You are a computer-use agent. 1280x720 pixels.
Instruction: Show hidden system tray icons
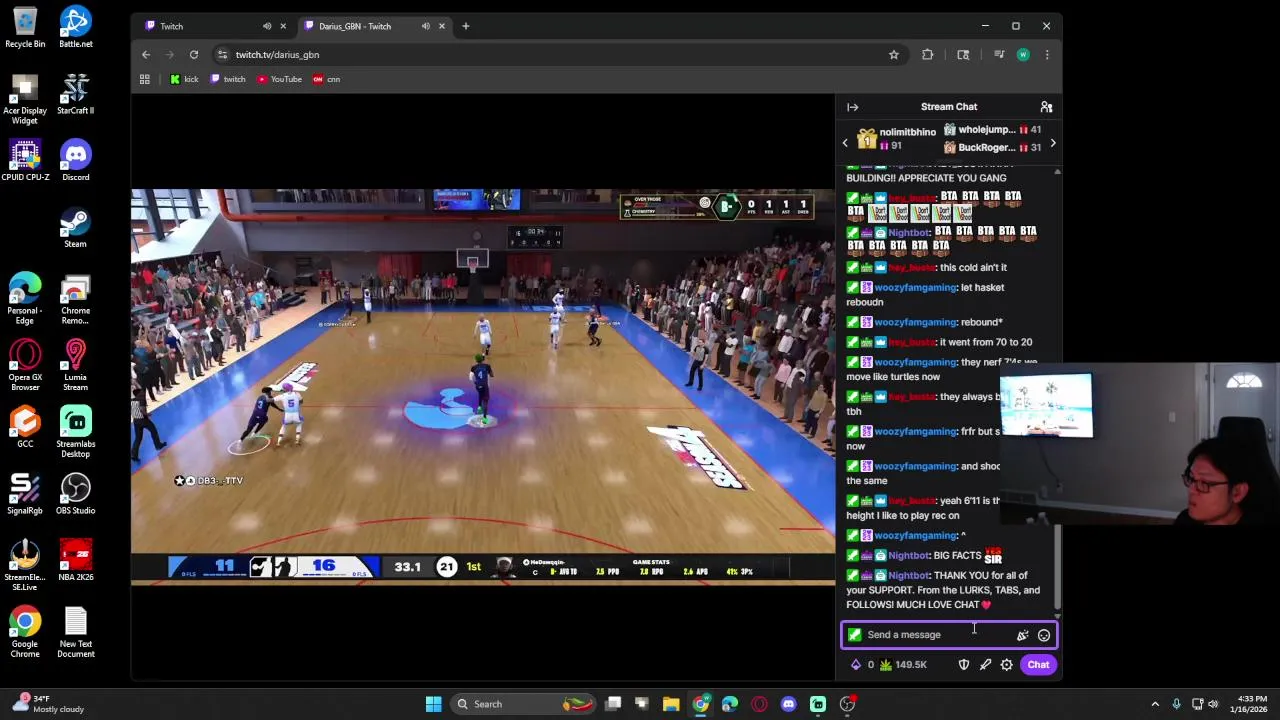click(1155, 704)
